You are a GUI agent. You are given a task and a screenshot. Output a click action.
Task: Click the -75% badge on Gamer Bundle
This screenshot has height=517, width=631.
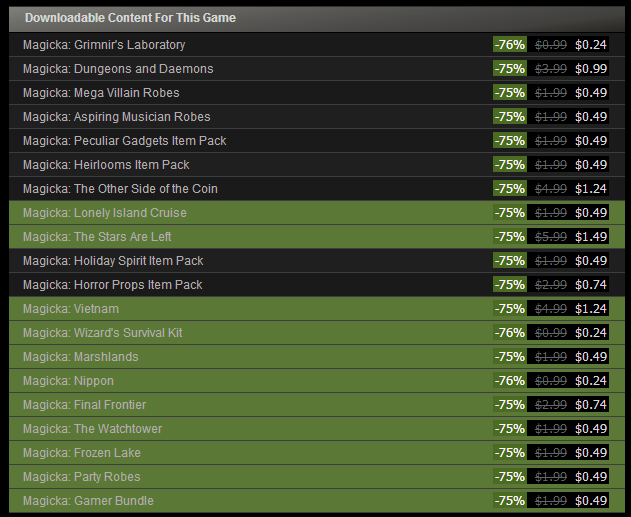(510, 501)
